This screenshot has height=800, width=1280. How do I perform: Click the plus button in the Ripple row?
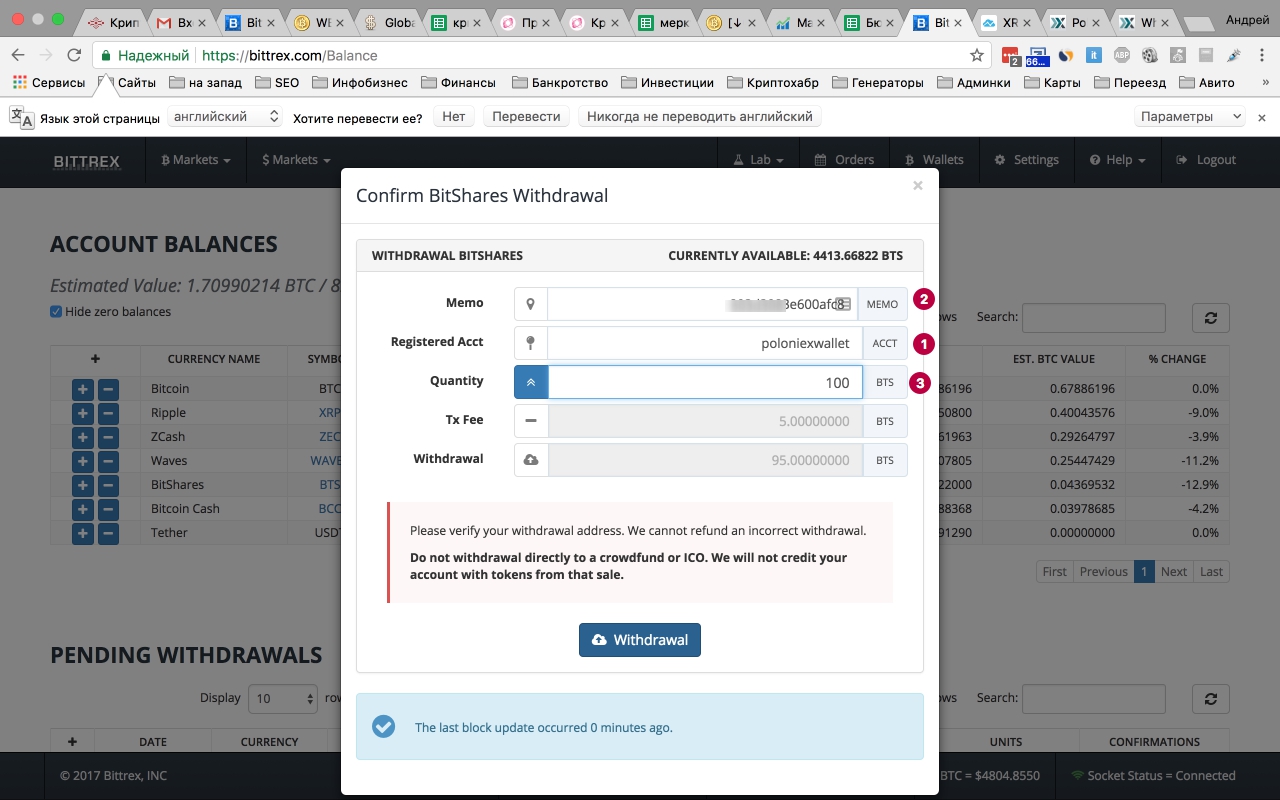tap(82, 413)
